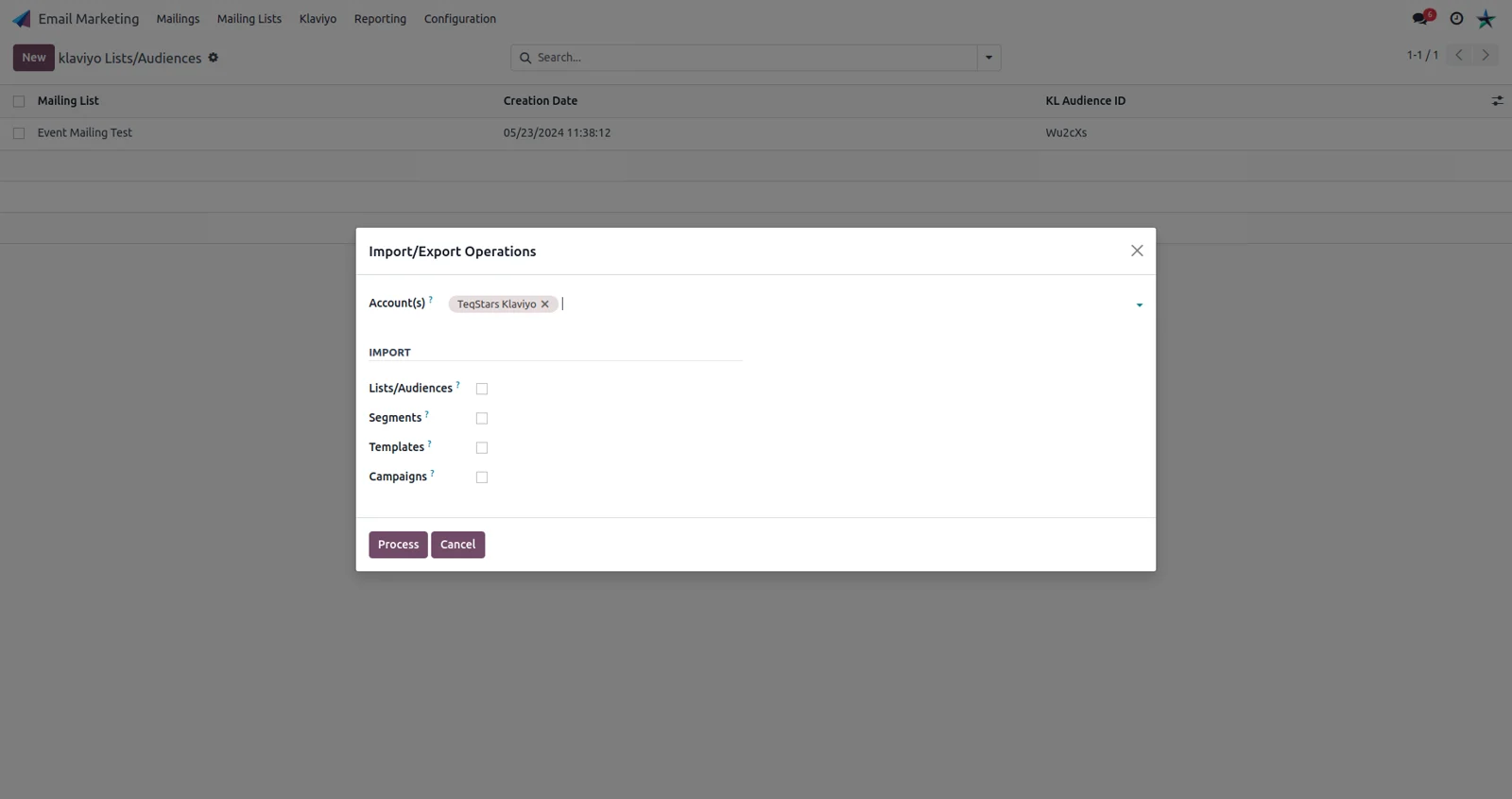
Task: Open the Event Mailing Test record
Action: pyautogui.click(x=85, y=133)
